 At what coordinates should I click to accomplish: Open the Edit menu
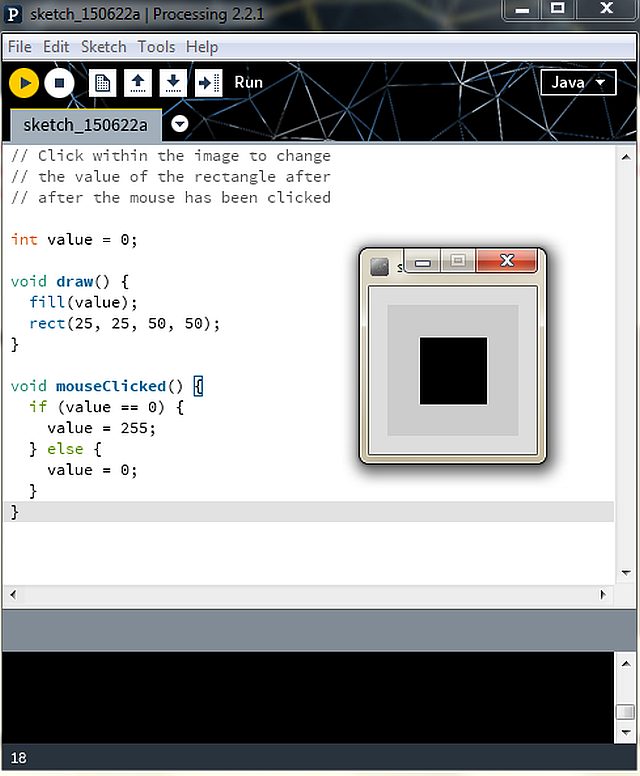[56, 47]
